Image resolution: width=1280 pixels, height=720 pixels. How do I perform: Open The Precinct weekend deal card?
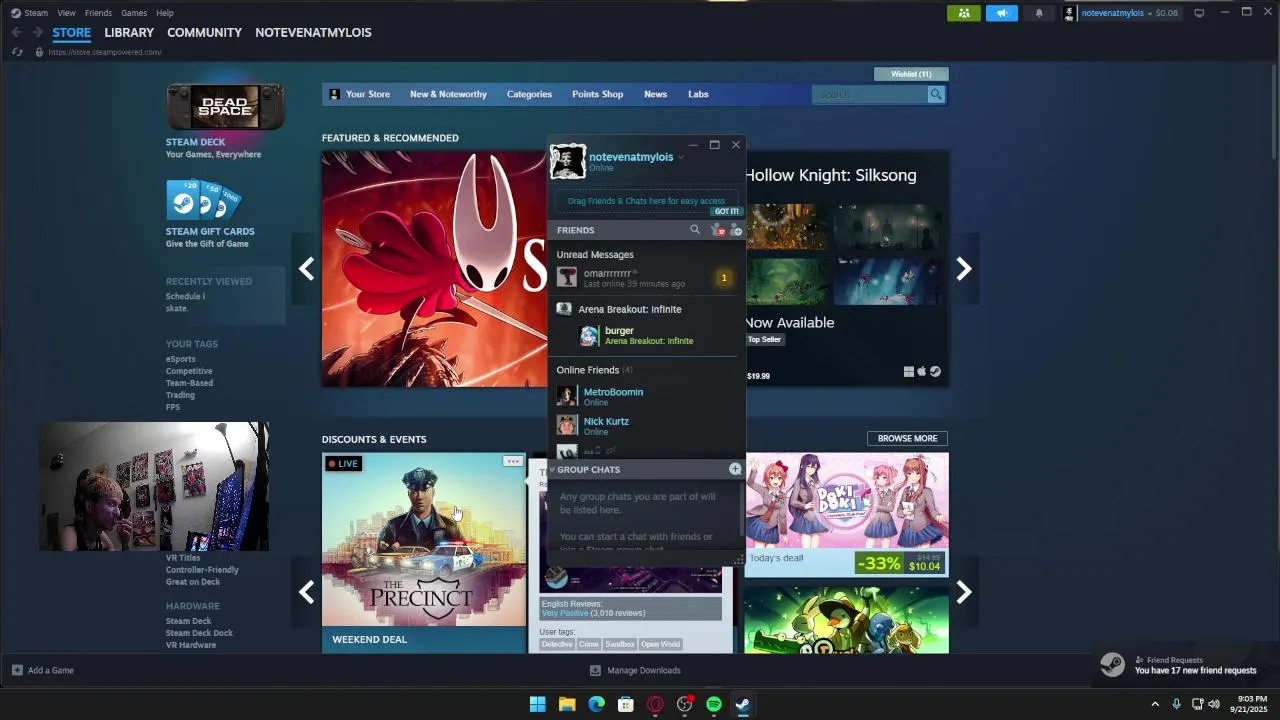coord(424,552)
